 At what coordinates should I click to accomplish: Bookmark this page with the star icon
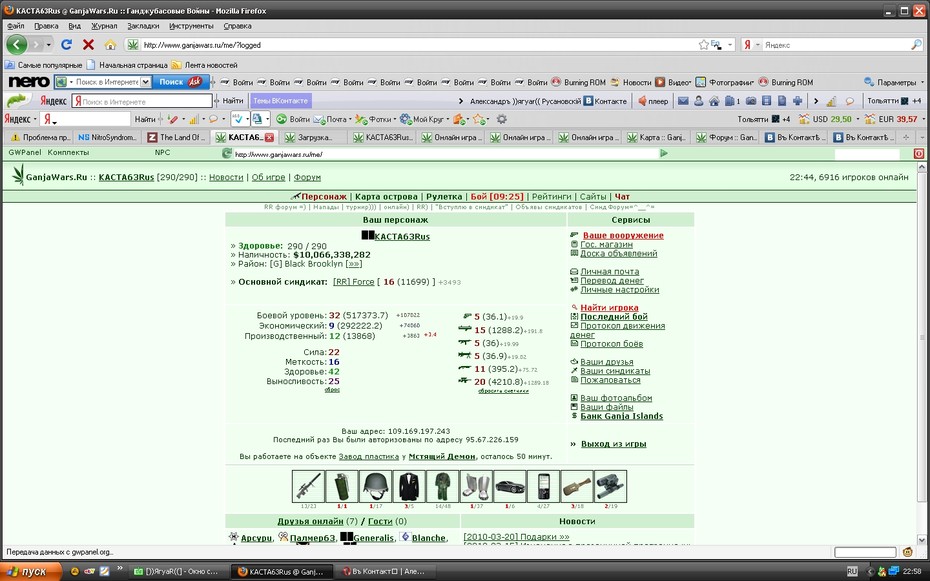pos(703,44)
